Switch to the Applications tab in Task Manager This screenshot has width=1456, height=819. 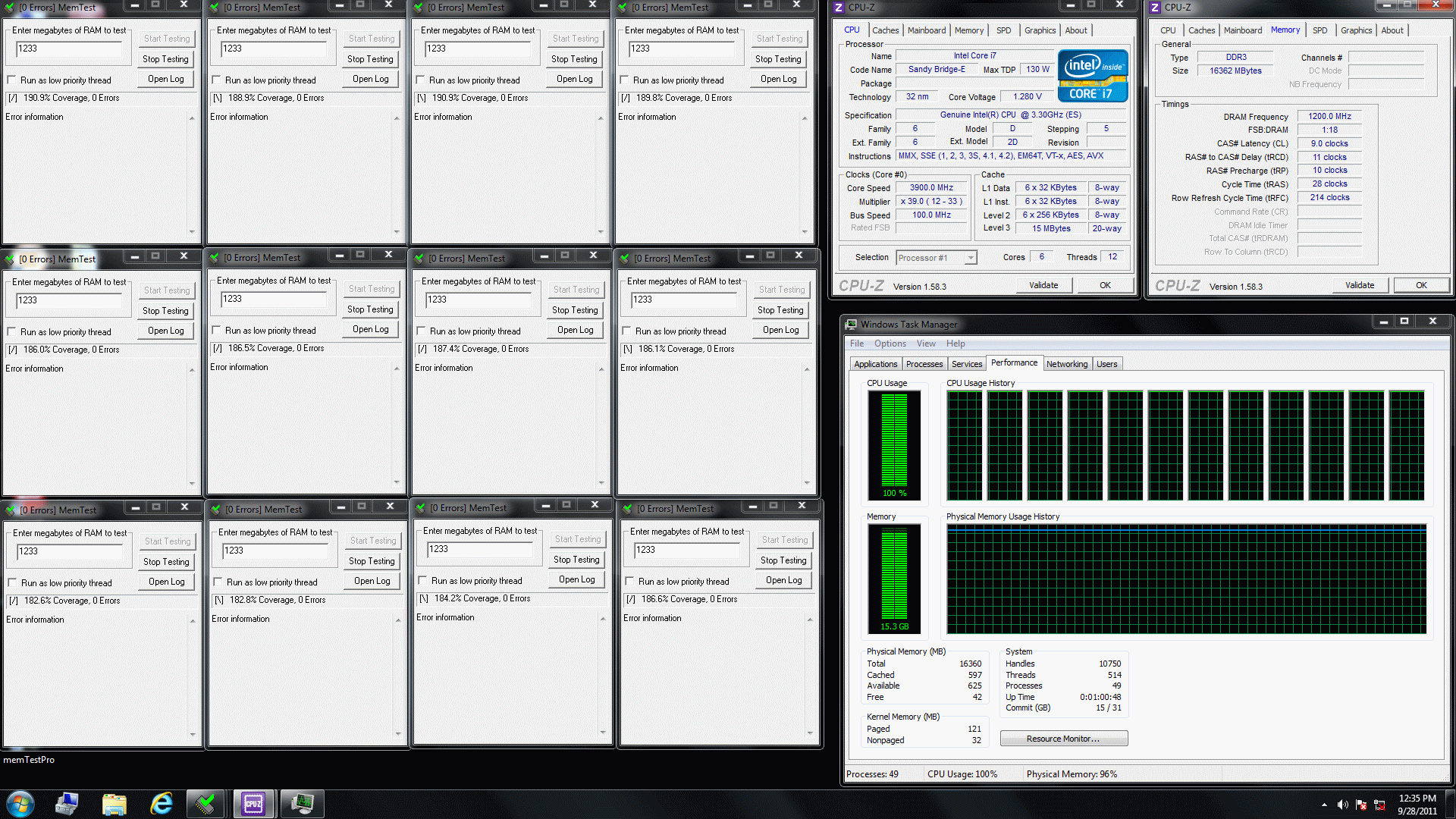pos(875,364)
